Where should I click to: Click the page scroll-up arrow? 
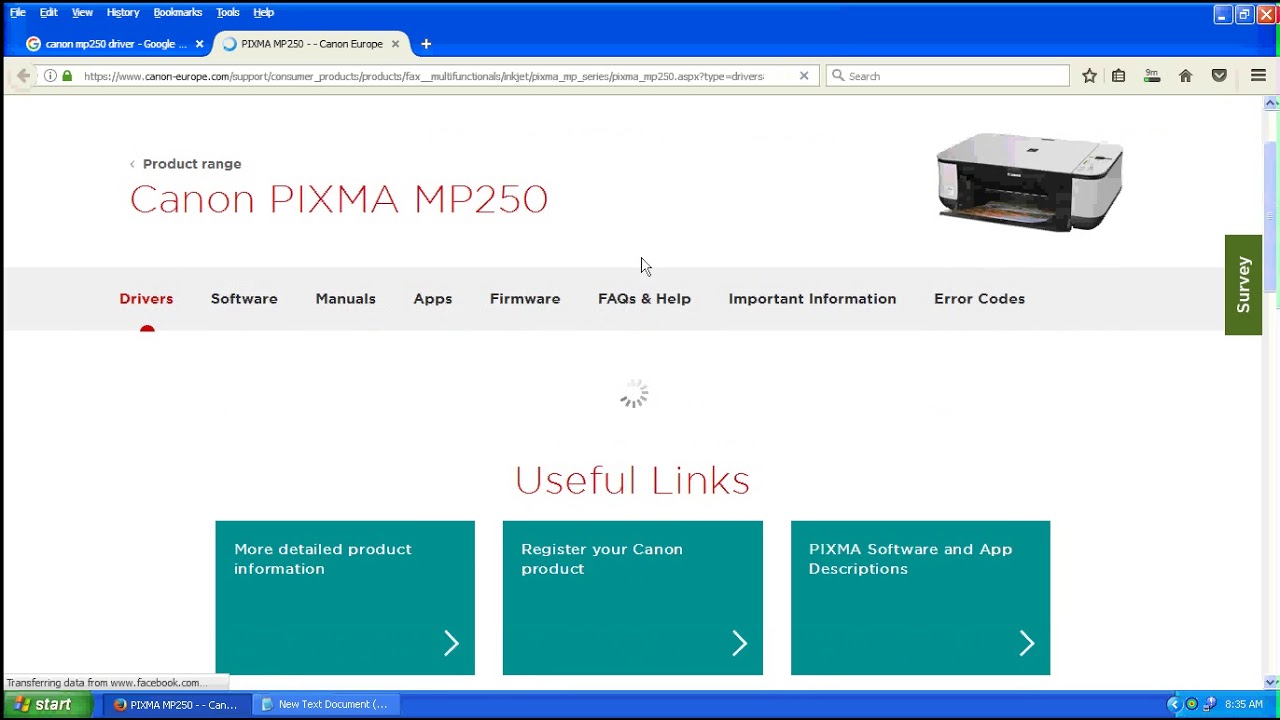click(x=1272, y=103)
